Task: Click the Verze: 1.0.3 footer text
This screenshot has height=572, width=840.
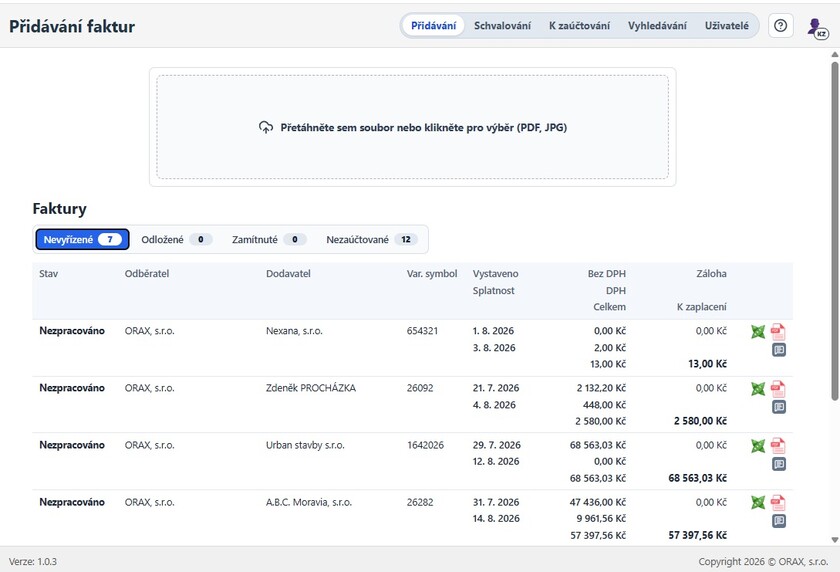Action: (33, 561)
